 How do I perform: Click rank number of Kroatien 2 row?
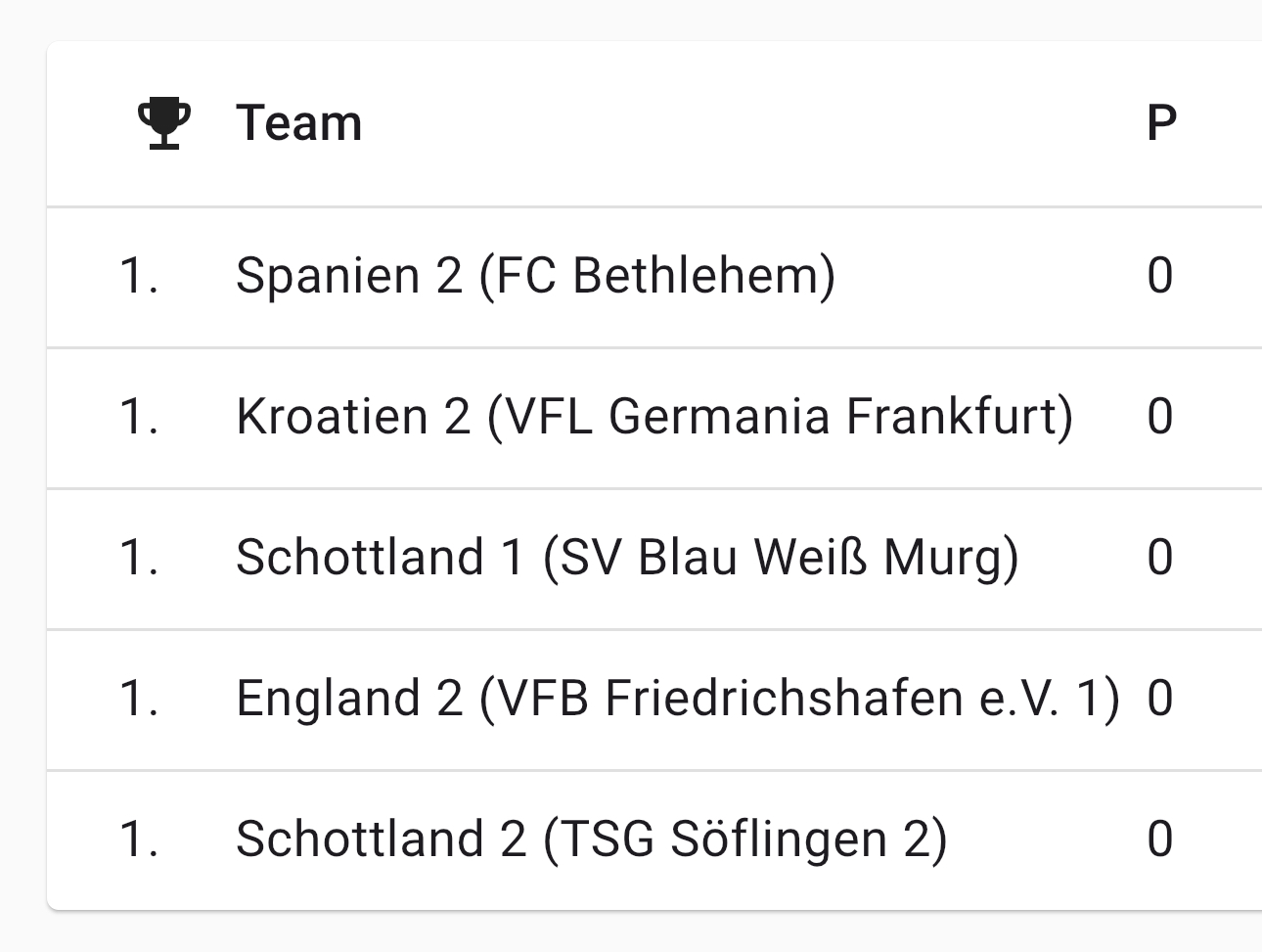point(139,416)
